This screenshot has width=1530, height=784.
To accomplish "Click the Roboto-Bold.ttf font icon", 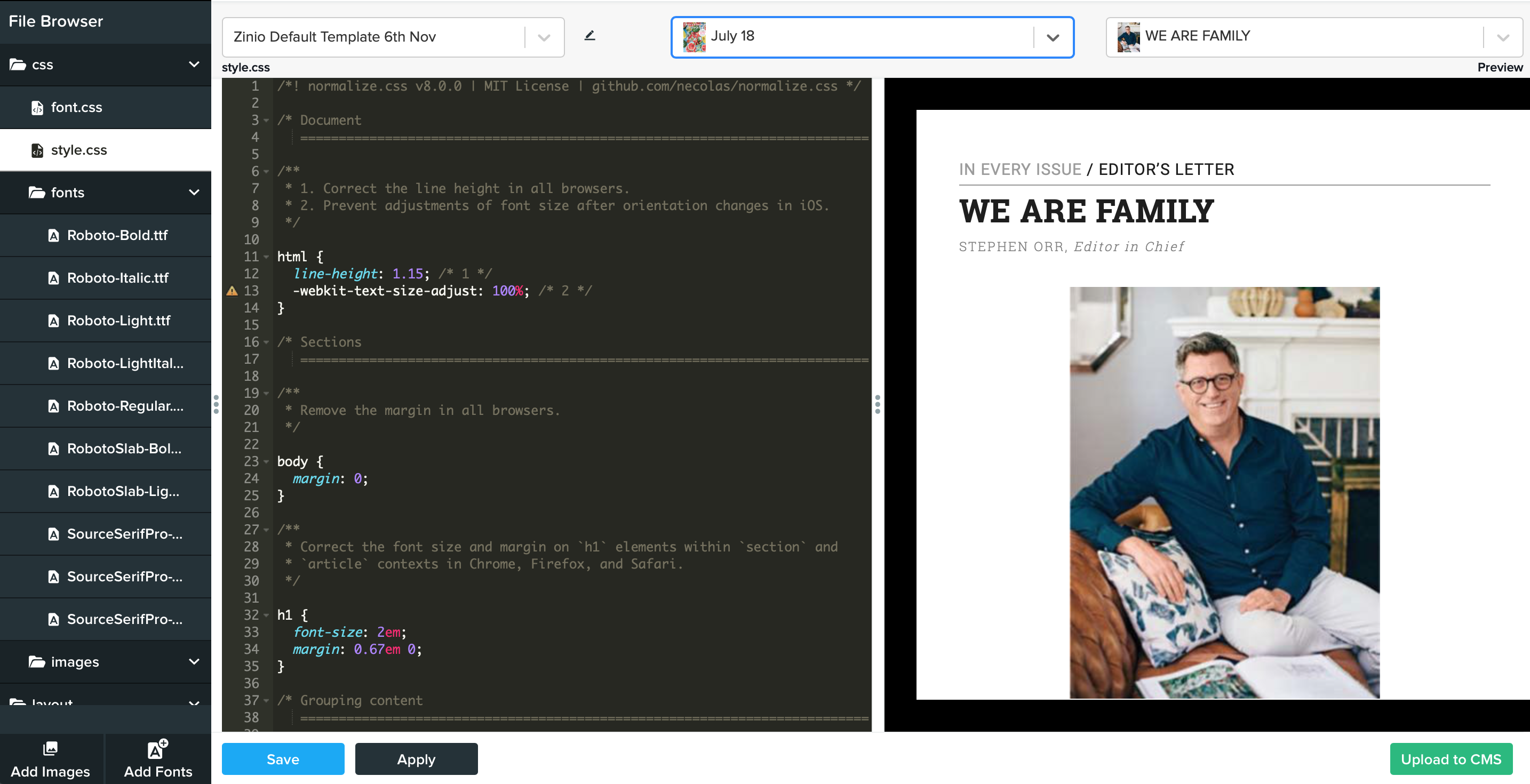I will point(53,235).
